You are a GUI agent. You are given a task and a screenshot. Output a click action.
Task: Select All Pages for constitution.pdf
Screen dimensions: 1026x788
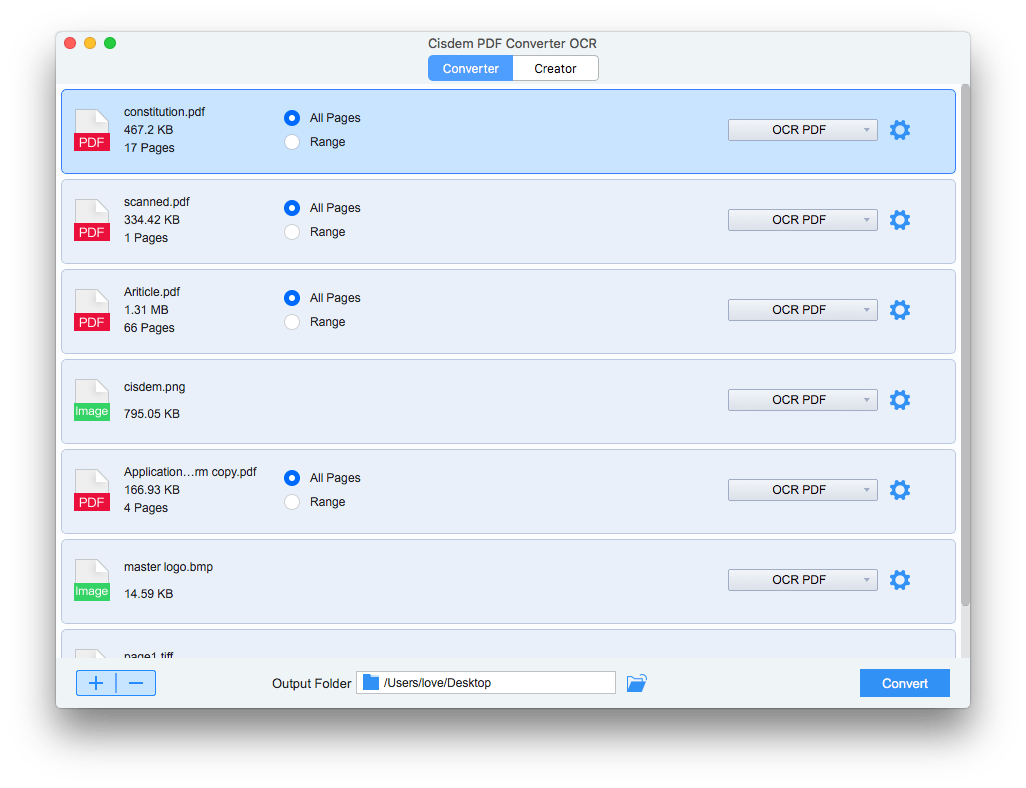coord(292,118)
